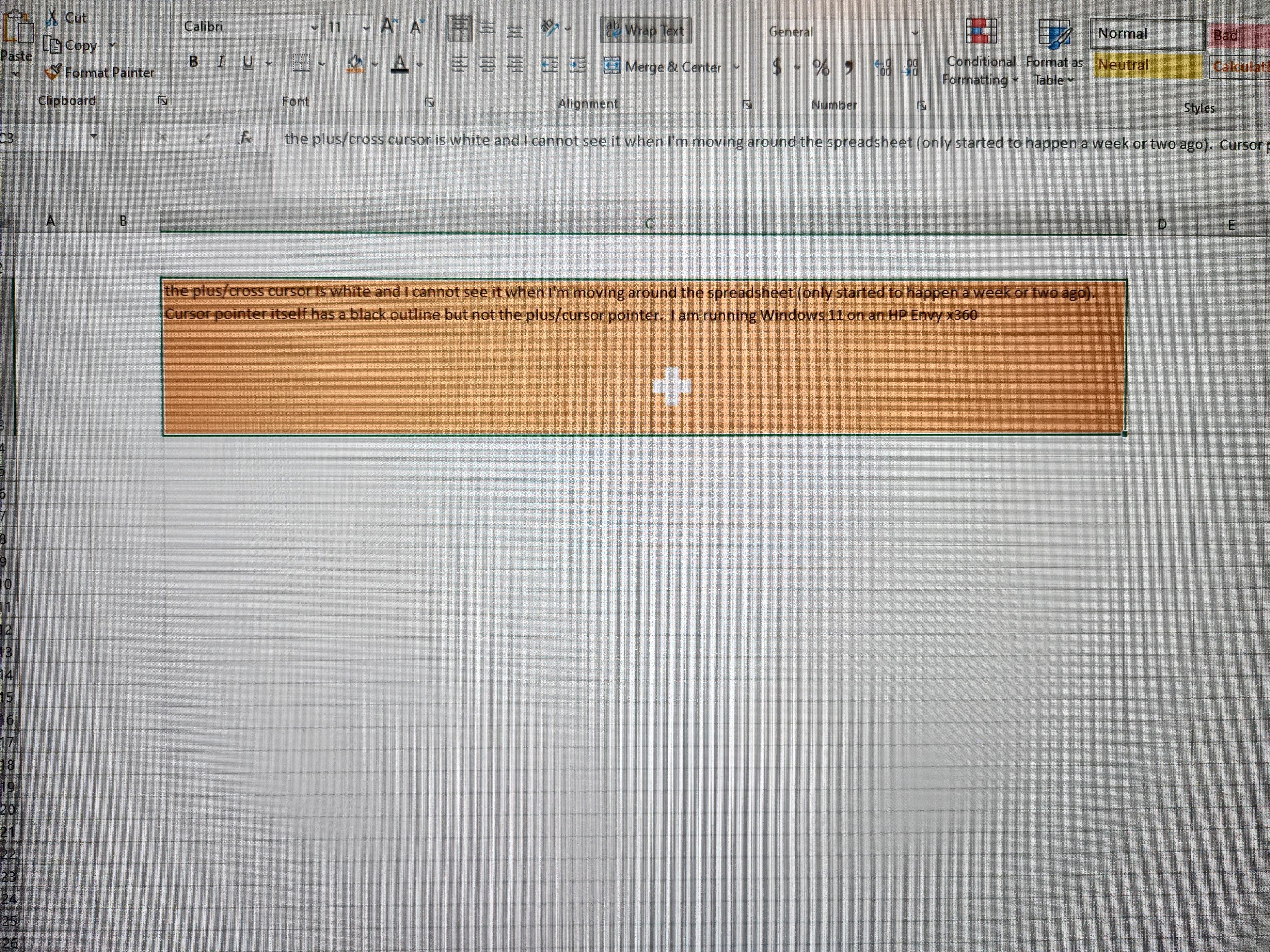
Task: Select column D header
Action: pos(1161,224)
